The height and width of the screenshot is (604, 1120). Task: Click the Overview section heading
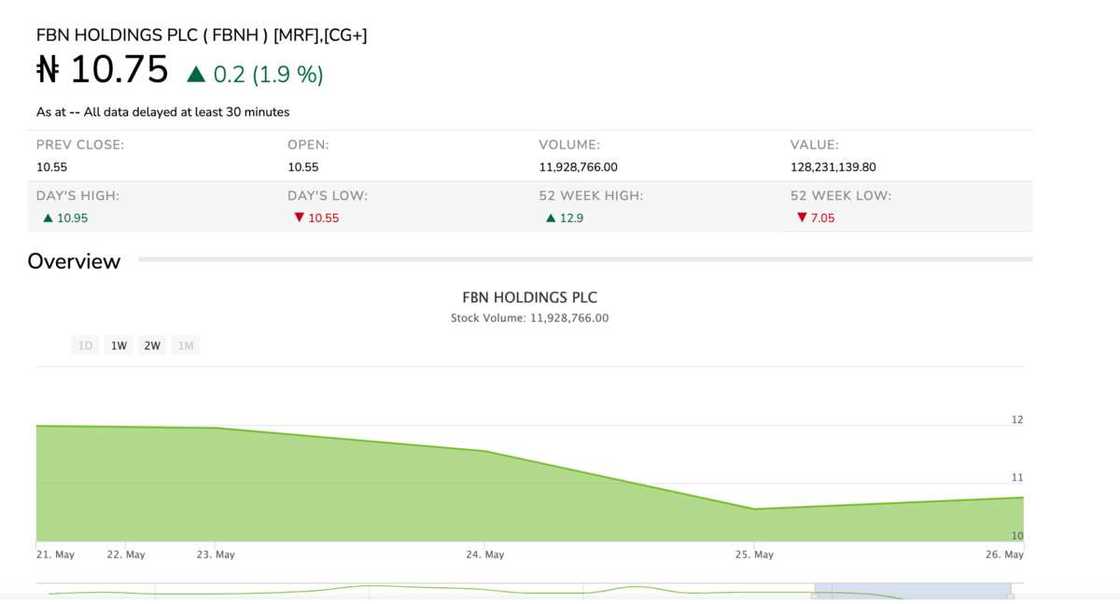74,261
